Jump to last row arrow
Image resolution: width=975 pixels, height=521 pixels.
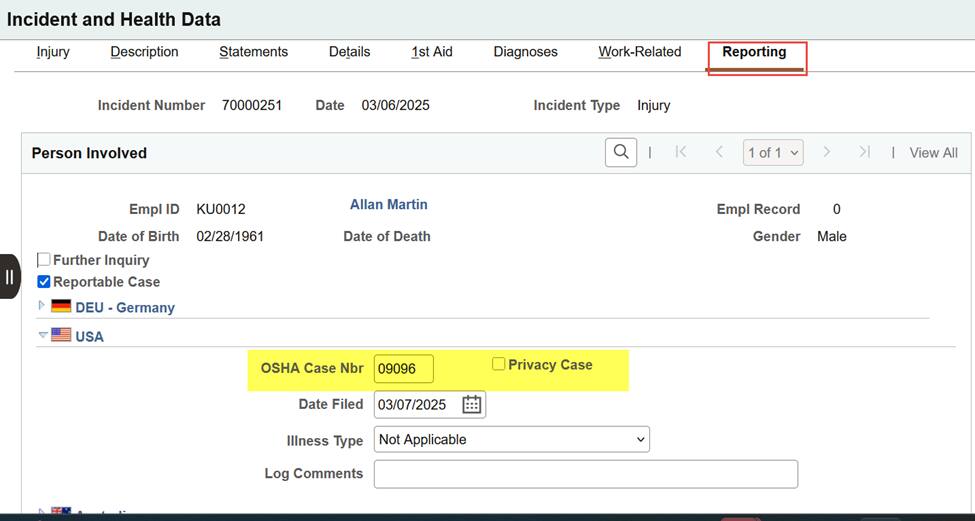click(864, 152)
